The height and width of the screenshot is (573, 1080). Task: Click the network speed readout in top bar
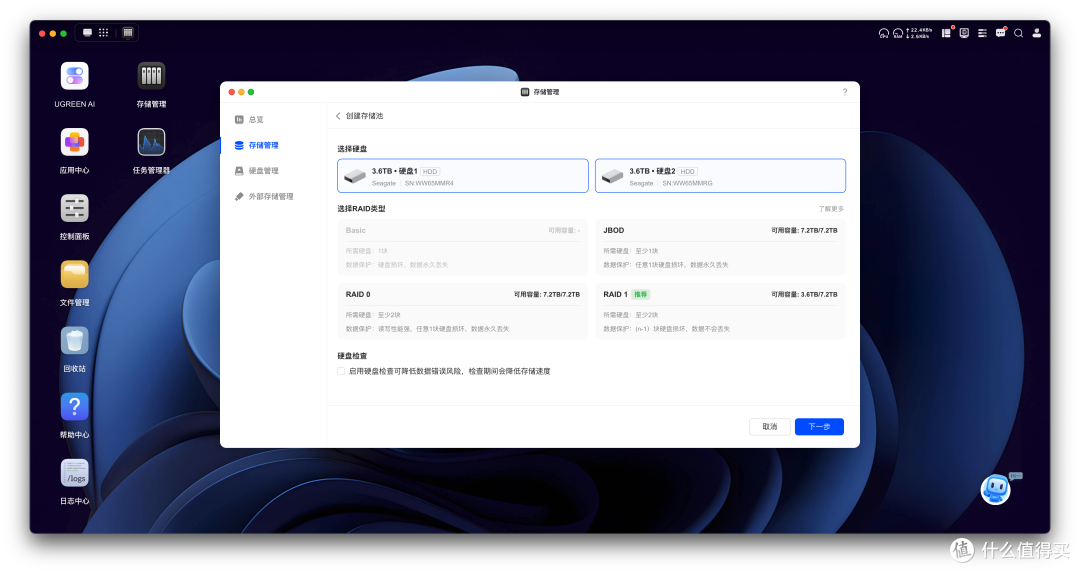919,33
